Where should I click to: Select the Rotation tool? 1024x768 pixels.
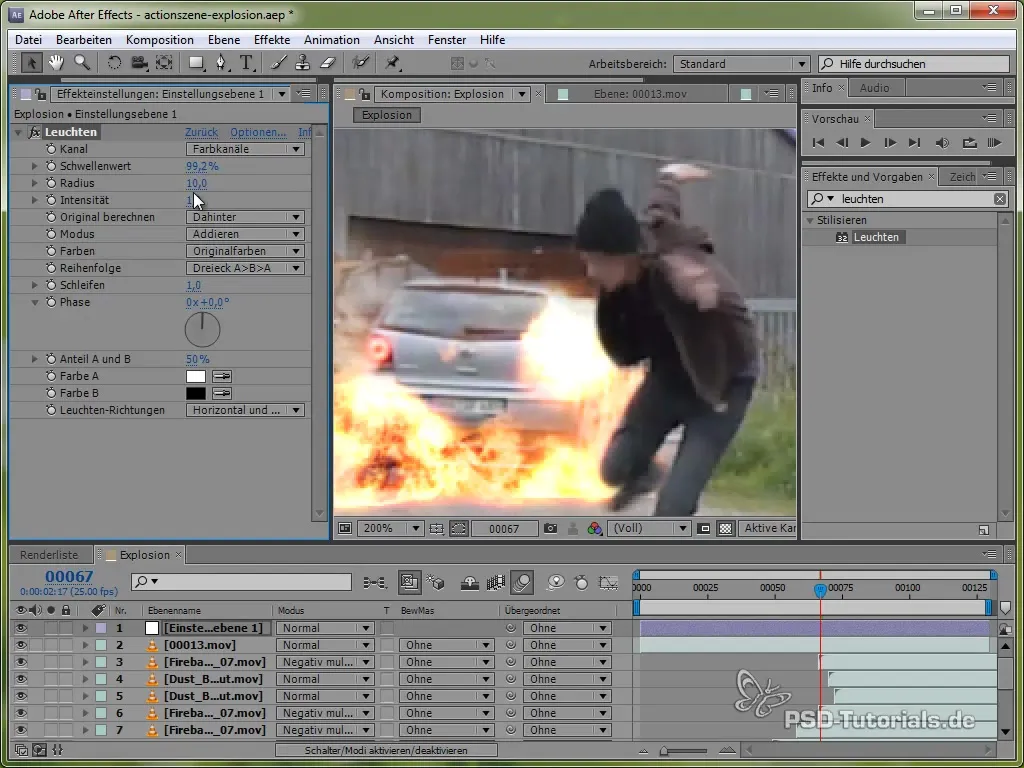tap(114, 63)
